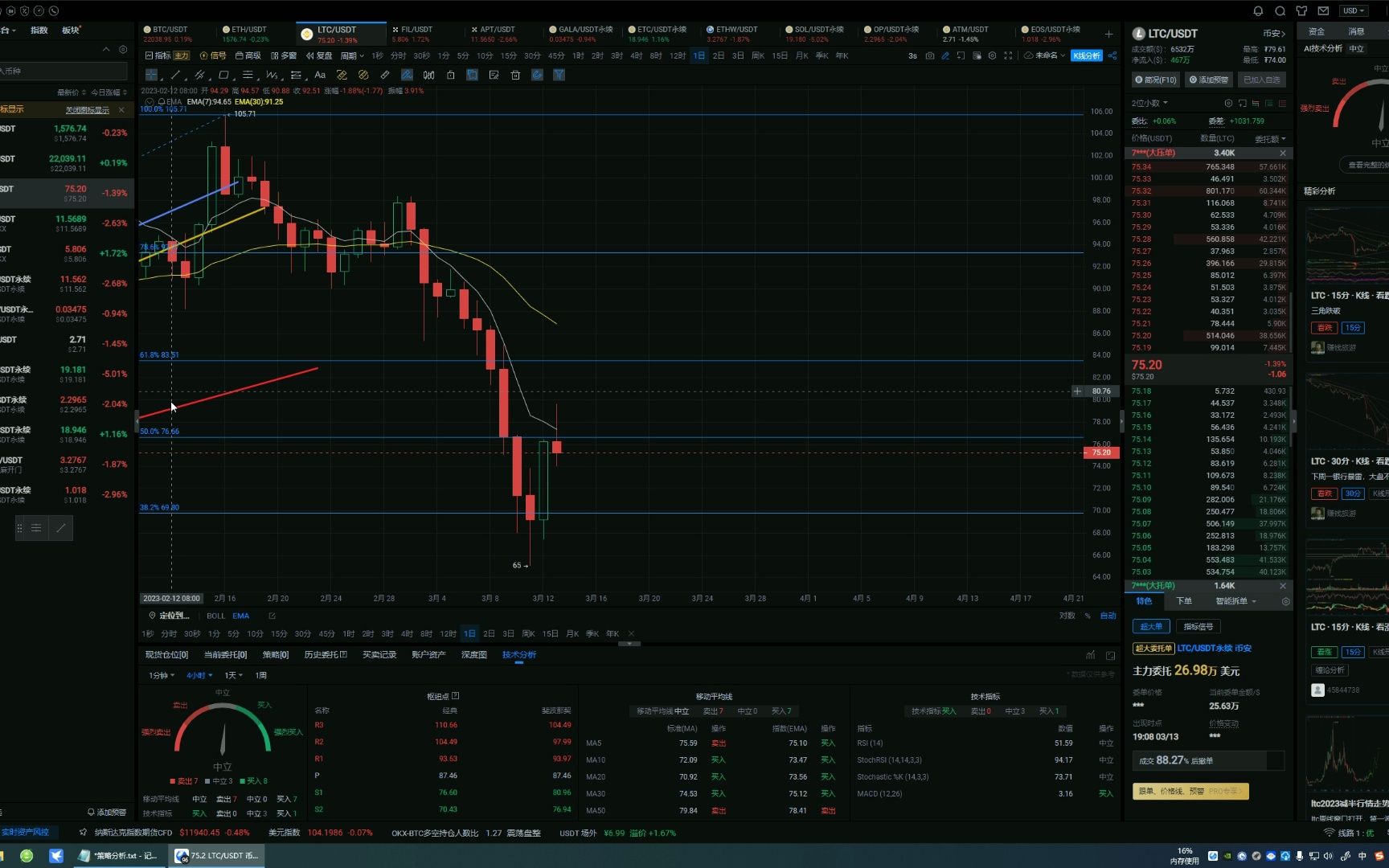Lock drawings with the padlock icon
Viewport: 1389px width, 868px height.
450,75
